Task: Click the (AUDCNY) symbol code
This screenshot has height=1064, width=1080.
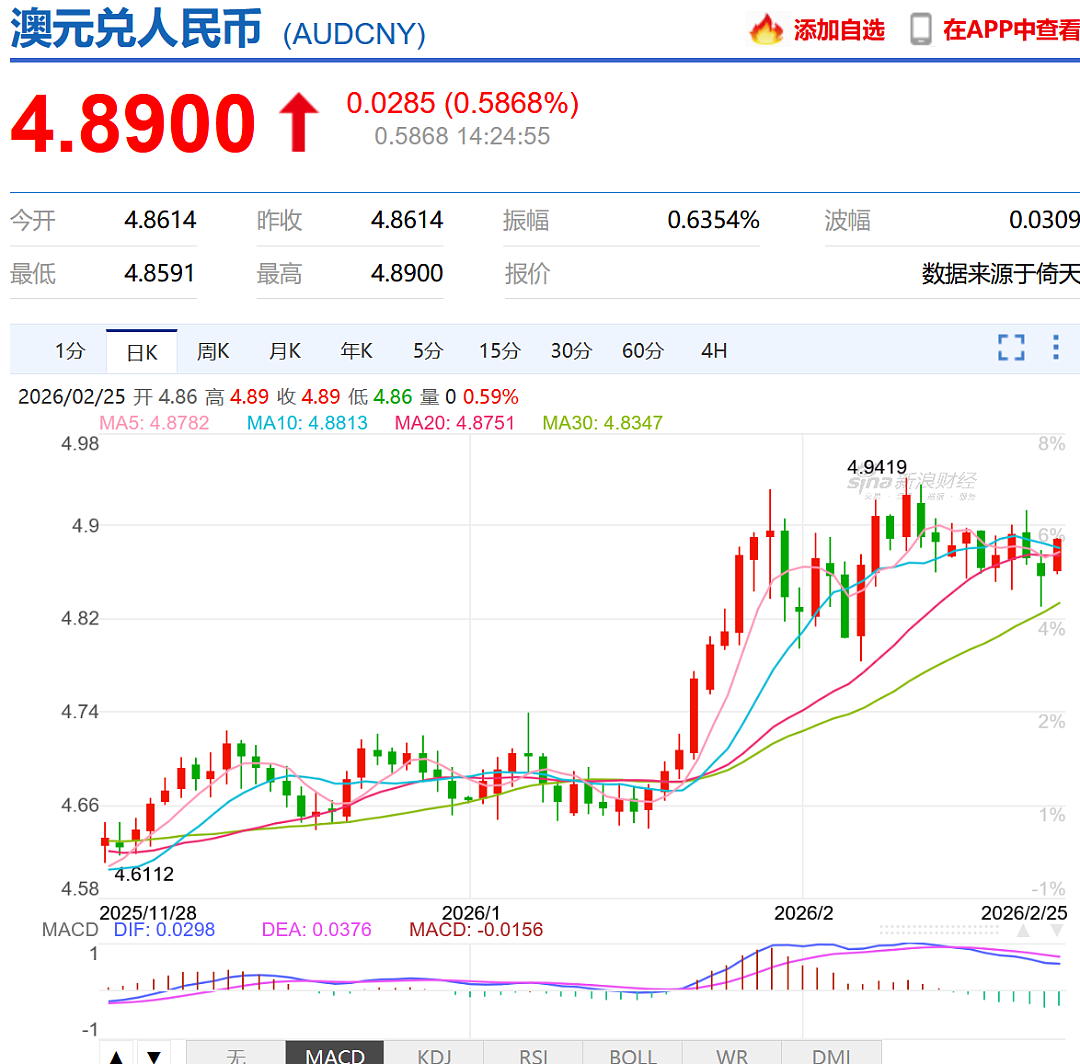Action: point(354,34)
